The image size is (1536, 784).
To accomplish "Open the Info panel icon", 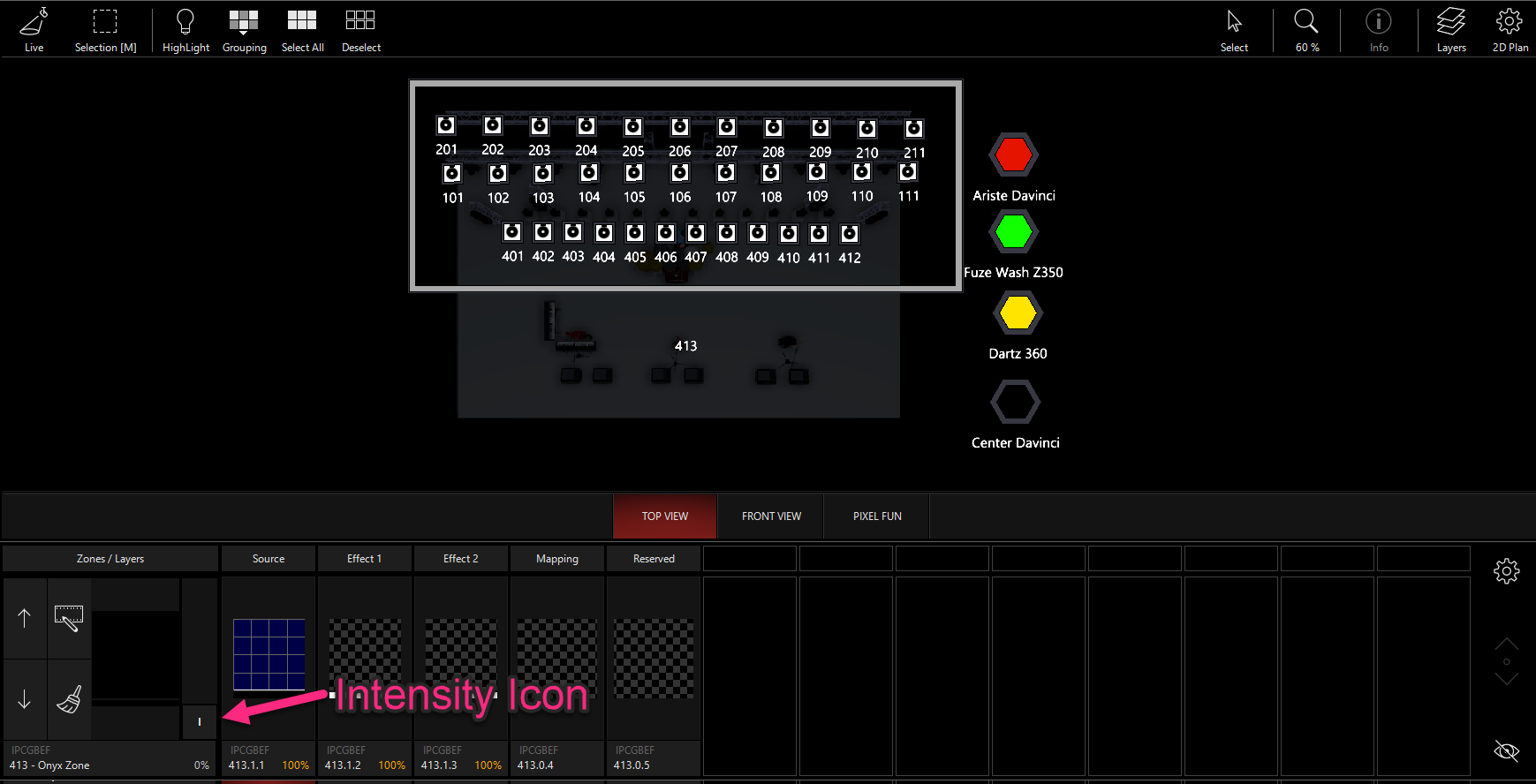I will pos(1379,21).
